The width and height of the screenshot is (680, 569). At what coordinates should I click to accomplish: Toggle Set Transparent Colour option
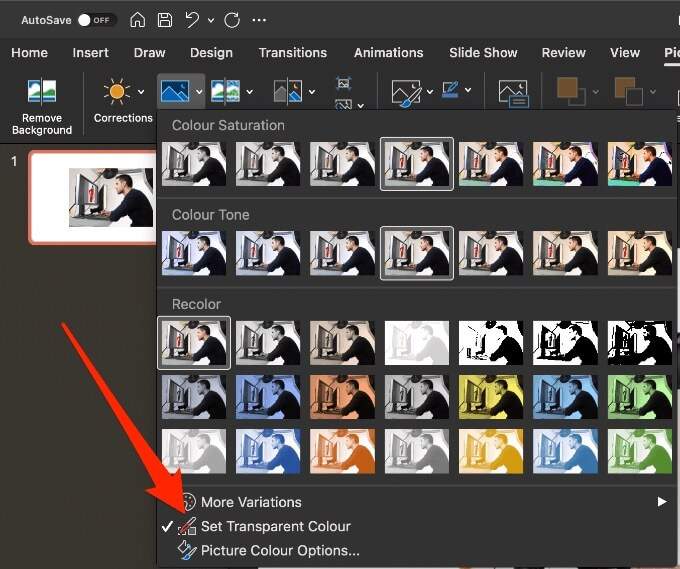click(x=415, y=526)
